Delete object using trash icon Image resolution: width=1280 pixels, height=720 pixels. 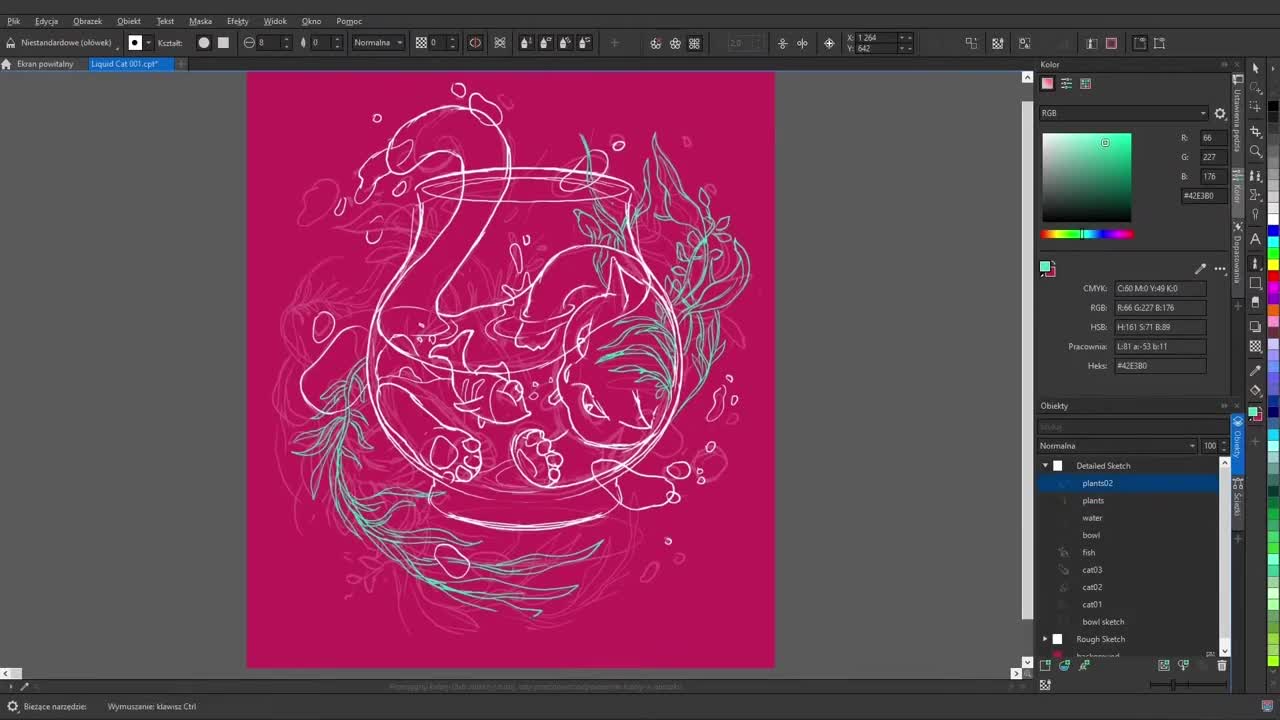pos(1221,665)
